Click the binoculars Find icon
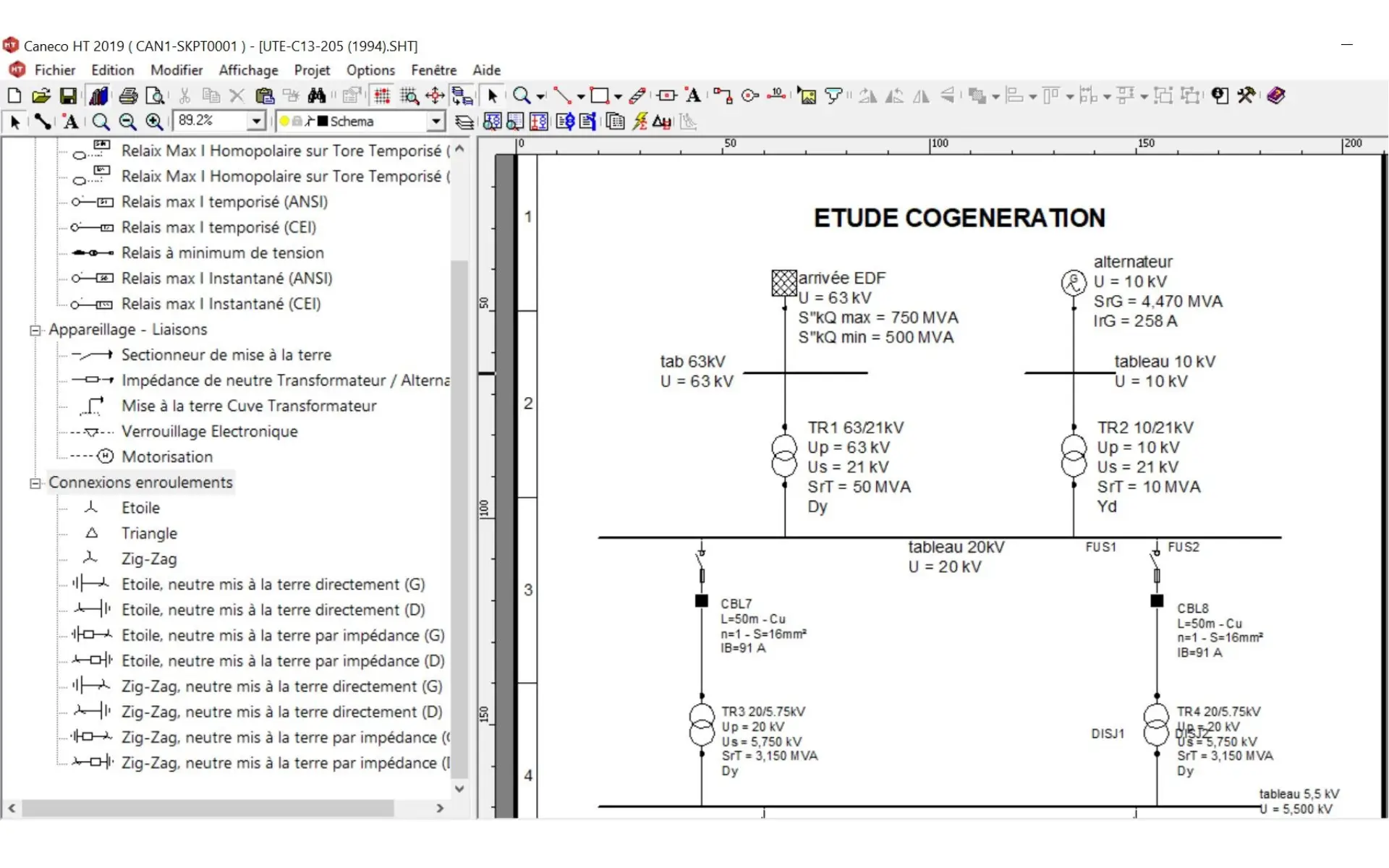The height and width of the screenshot is (868, 1389). pyautogui.click(x=316, y=96)
